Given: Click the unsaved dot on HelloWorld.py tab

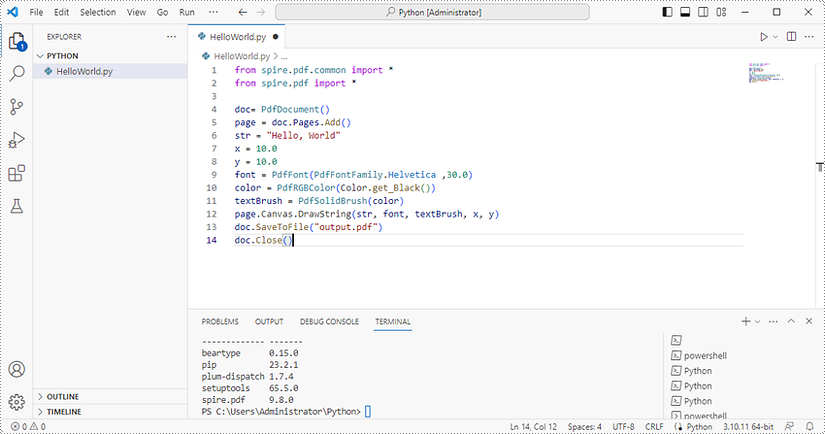Looking at the screenshot, I should (x=275, y=37).
